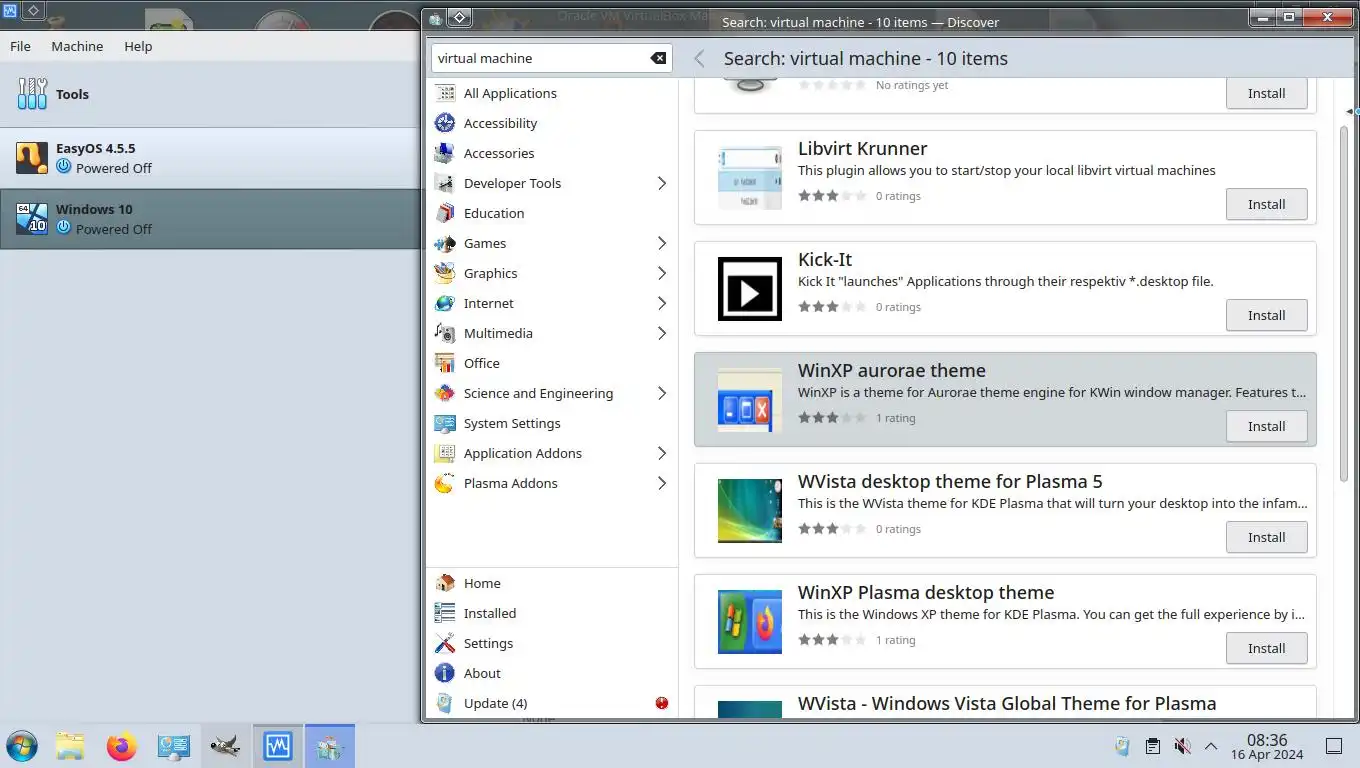This screenshot has width=1360, height=768.
Task: Open the Tools icon in VirtualBox
Action: pos(32,94)
